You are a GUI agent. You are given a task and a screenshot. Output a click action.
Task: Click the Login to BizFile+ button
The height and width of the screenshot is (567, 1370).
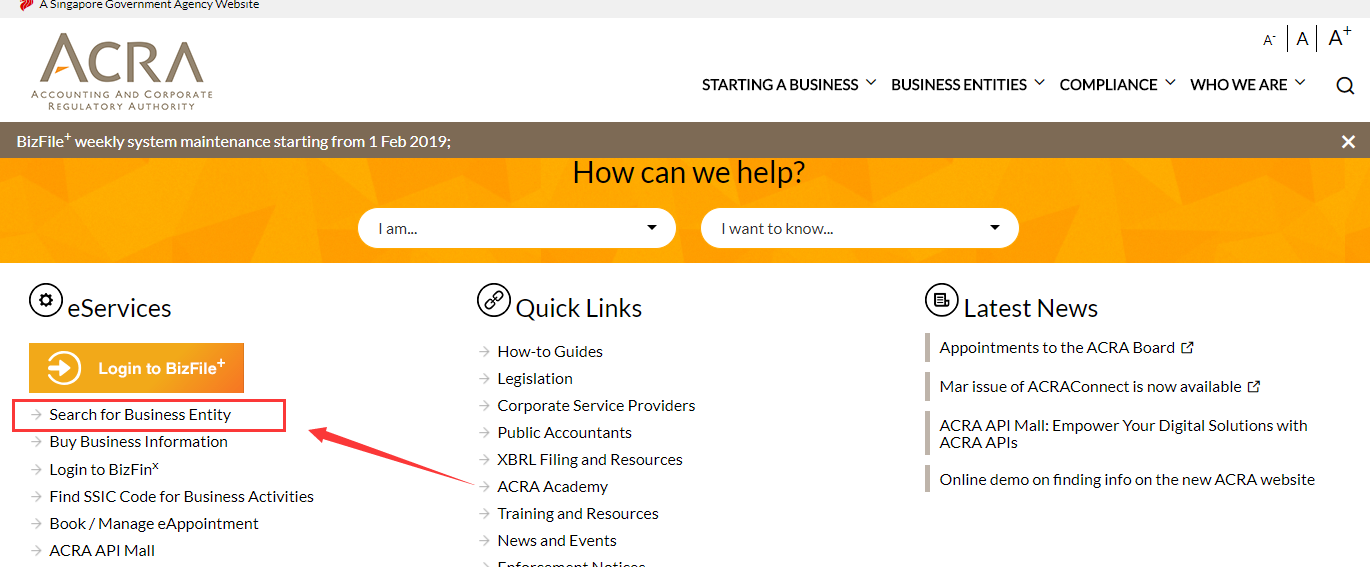click(136, 368)
